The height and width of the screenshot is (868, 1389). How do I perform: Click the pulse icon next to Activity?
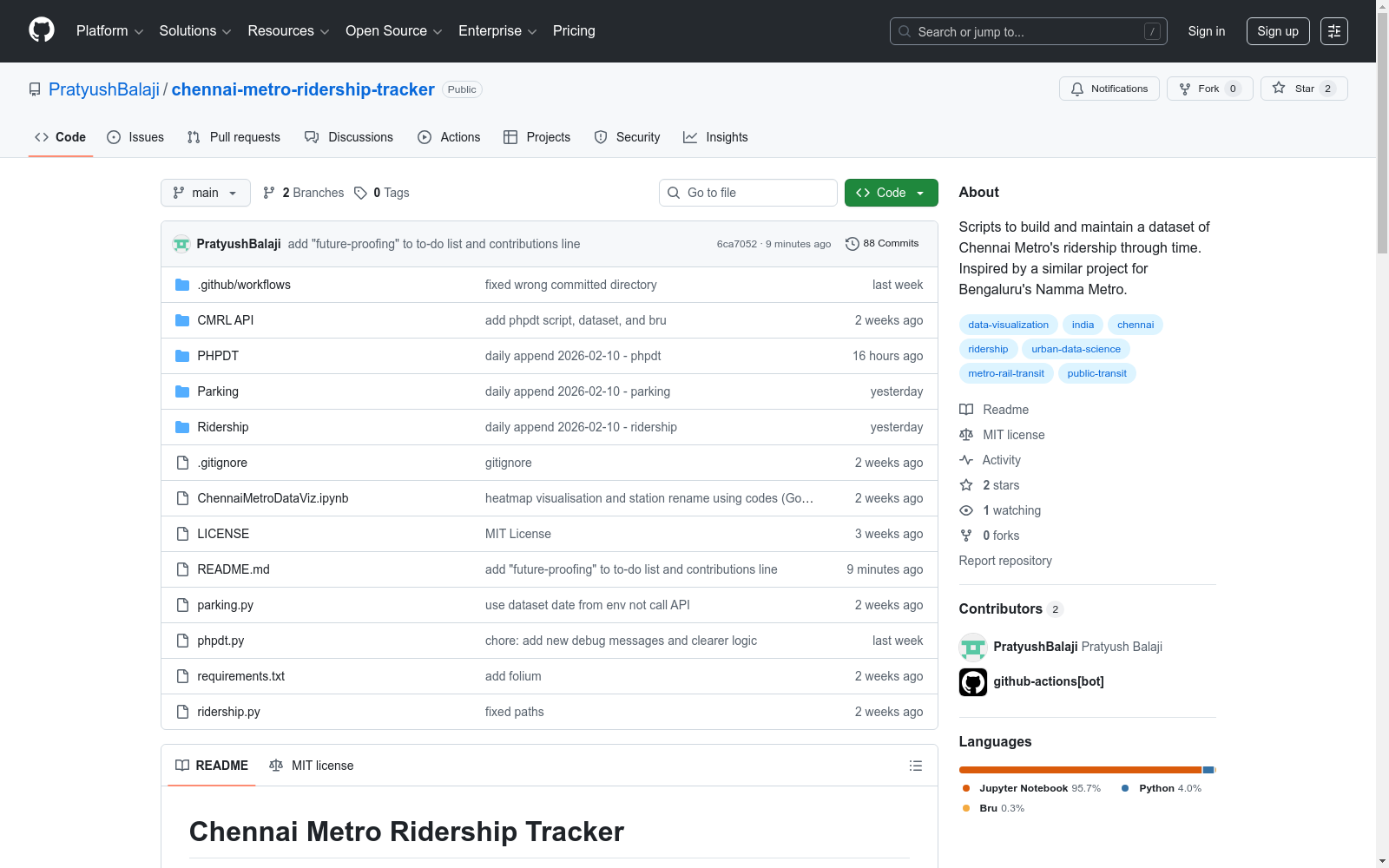pyautogui.click(x=966, y=460)
